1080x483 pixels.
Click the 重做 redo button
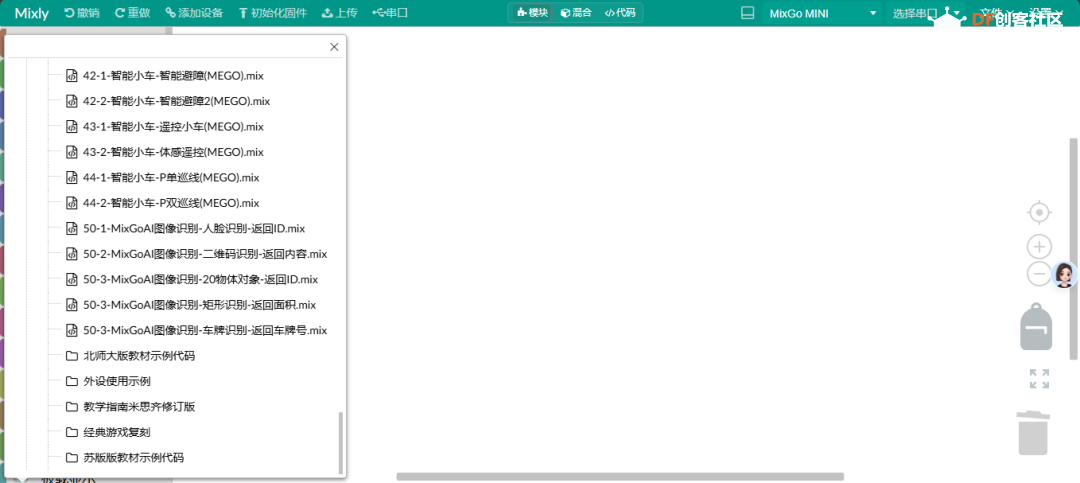(x=132, y=12)
